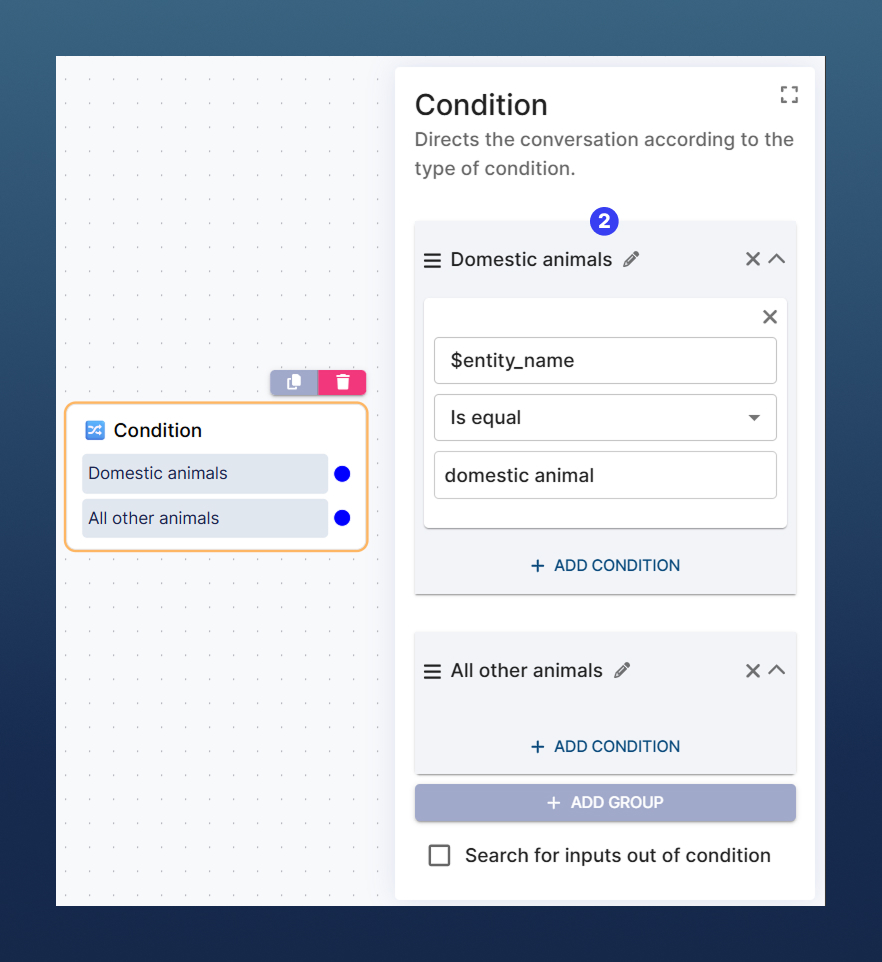
Task: Delete the Condition node with trash icon
Action: click(343, 382)
